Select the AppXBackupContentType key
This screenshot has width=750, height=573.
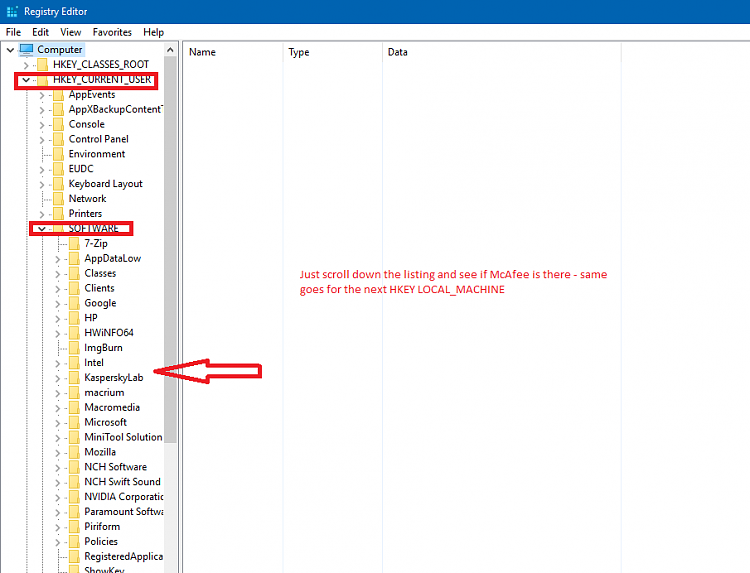(x=115, y=110)
